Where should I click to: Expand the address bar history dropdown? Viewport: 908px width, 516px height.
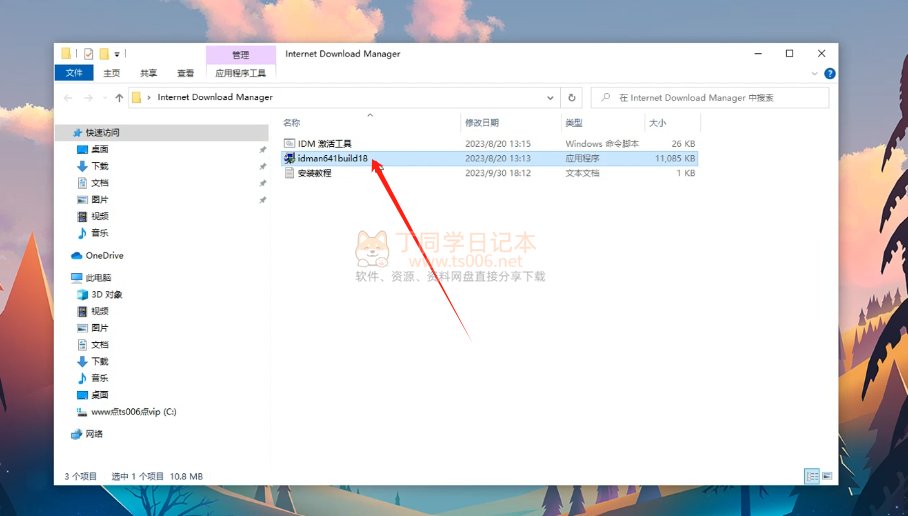[550, 98]
